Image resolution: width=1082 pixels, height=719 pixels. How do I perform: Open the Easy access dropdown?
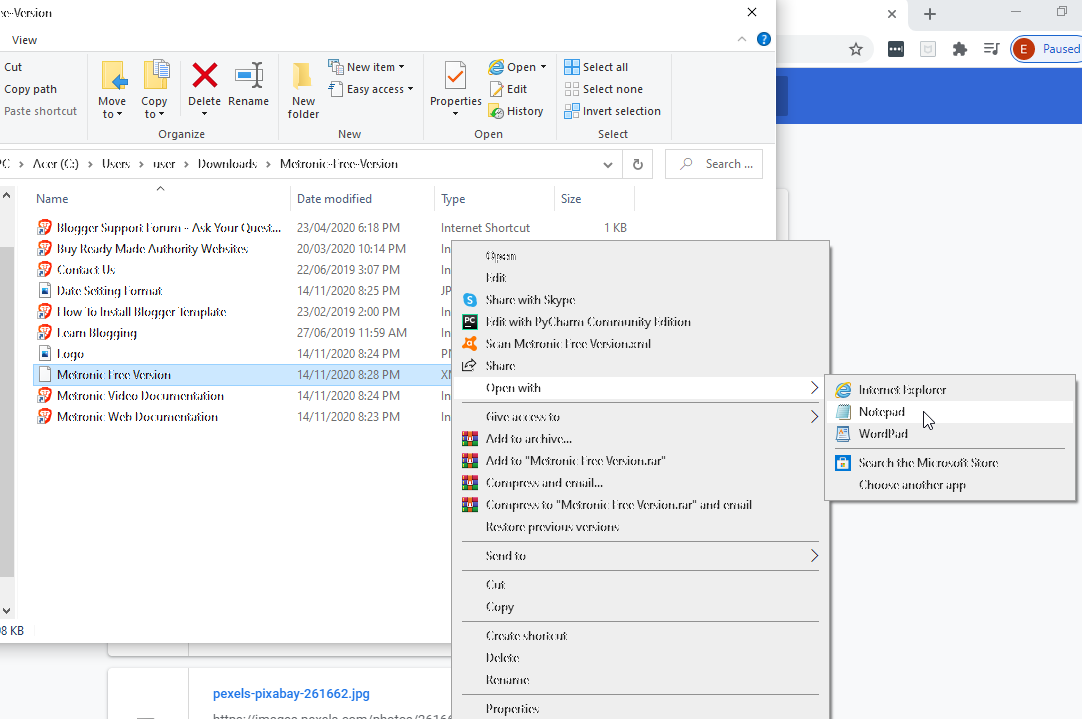pos(371,89)
